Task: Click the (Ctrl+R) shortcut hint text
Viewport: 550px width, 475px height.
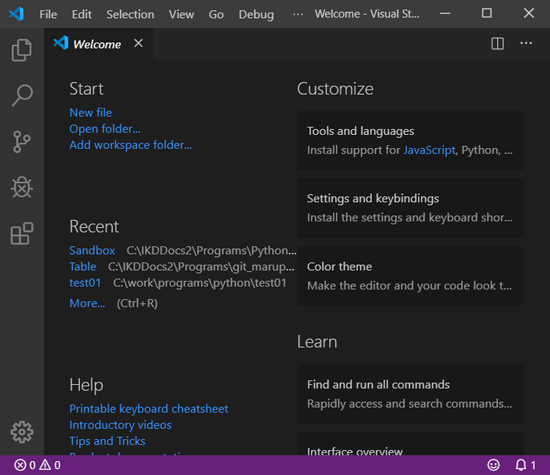Action: [x=137, y=303]
